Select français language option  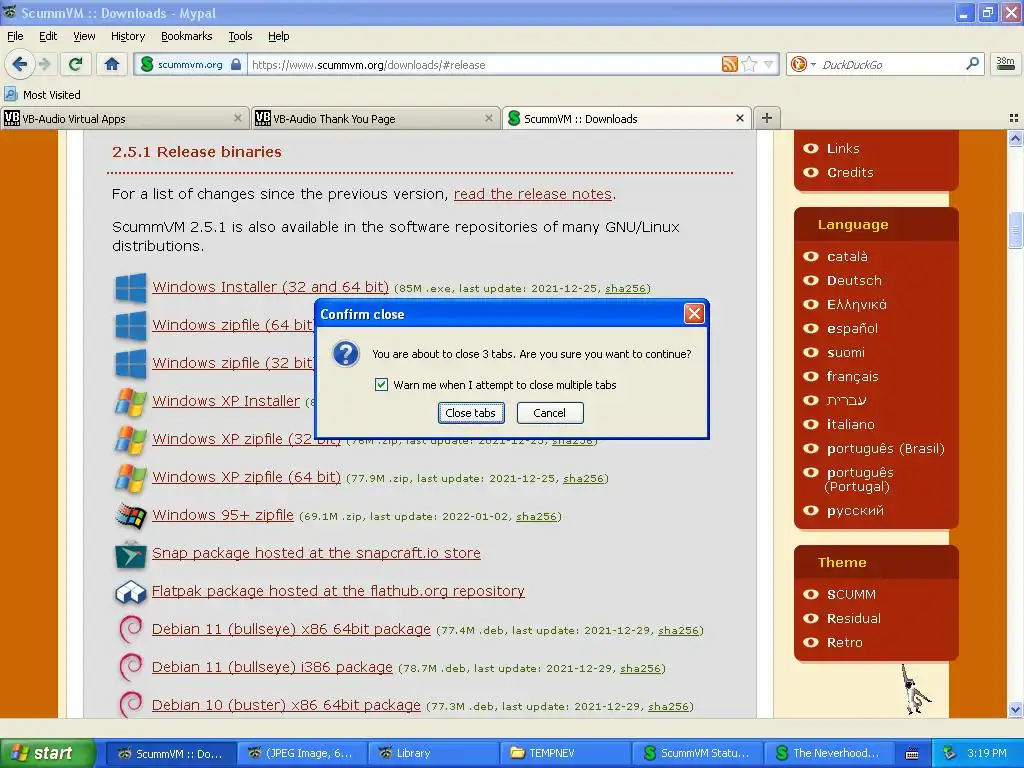pos(852,376)
